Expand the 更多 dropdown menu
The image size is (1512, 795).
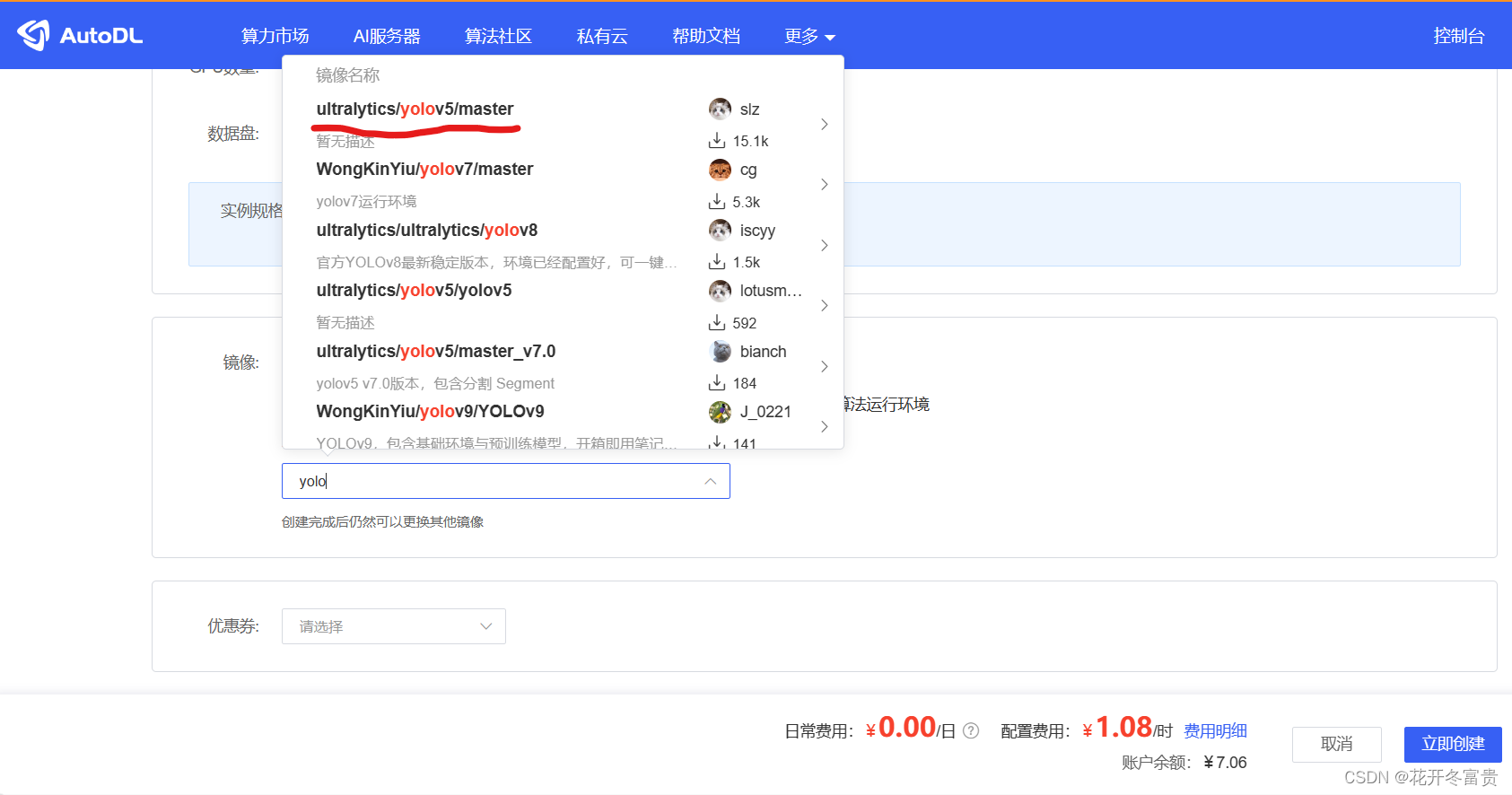[809, 36]
